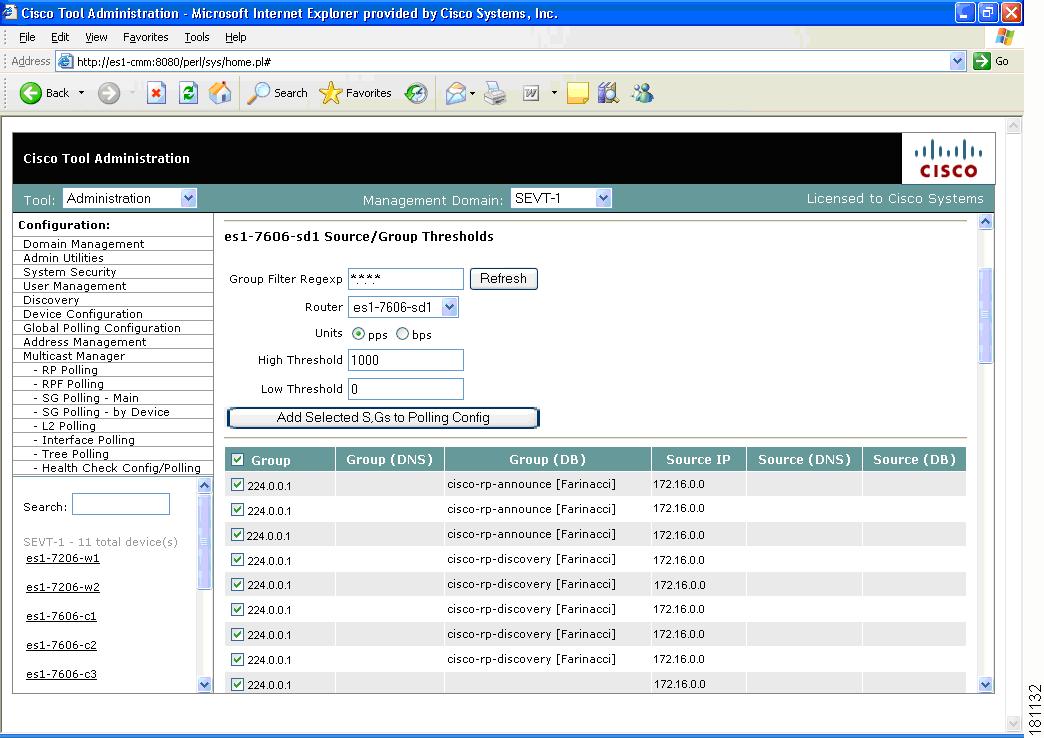This screenshot has height=738, width=1044.
Task: Open the Search magnifier toolbar icon
Action: [258, 93]
